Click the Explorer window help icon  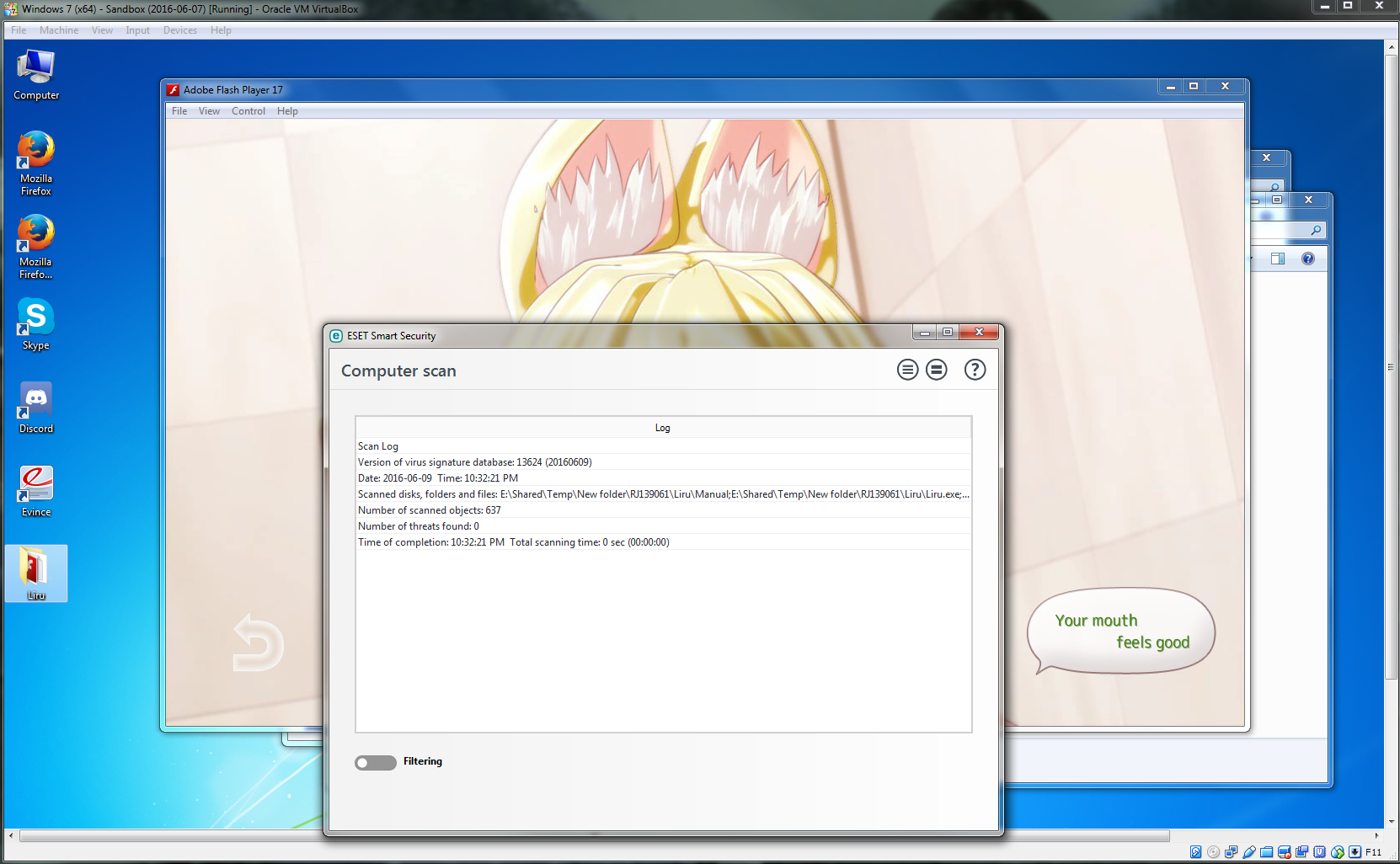pyautogui.click(x=1307, y=259)
